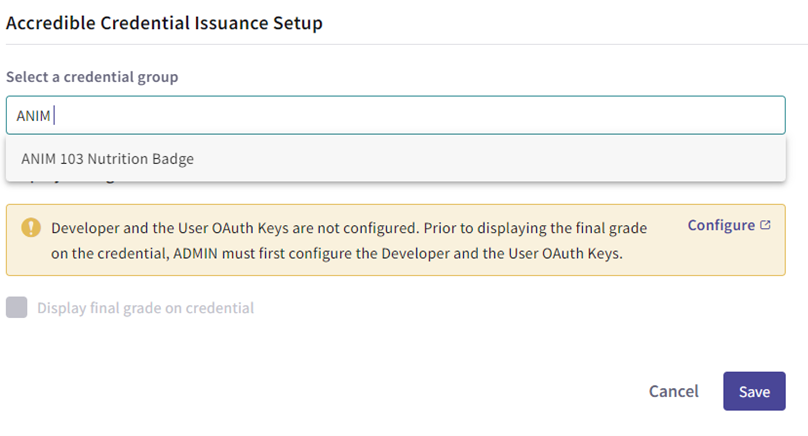Click the typed ANIM text in search field
The image size is (808, 436).
click(33, 115)
